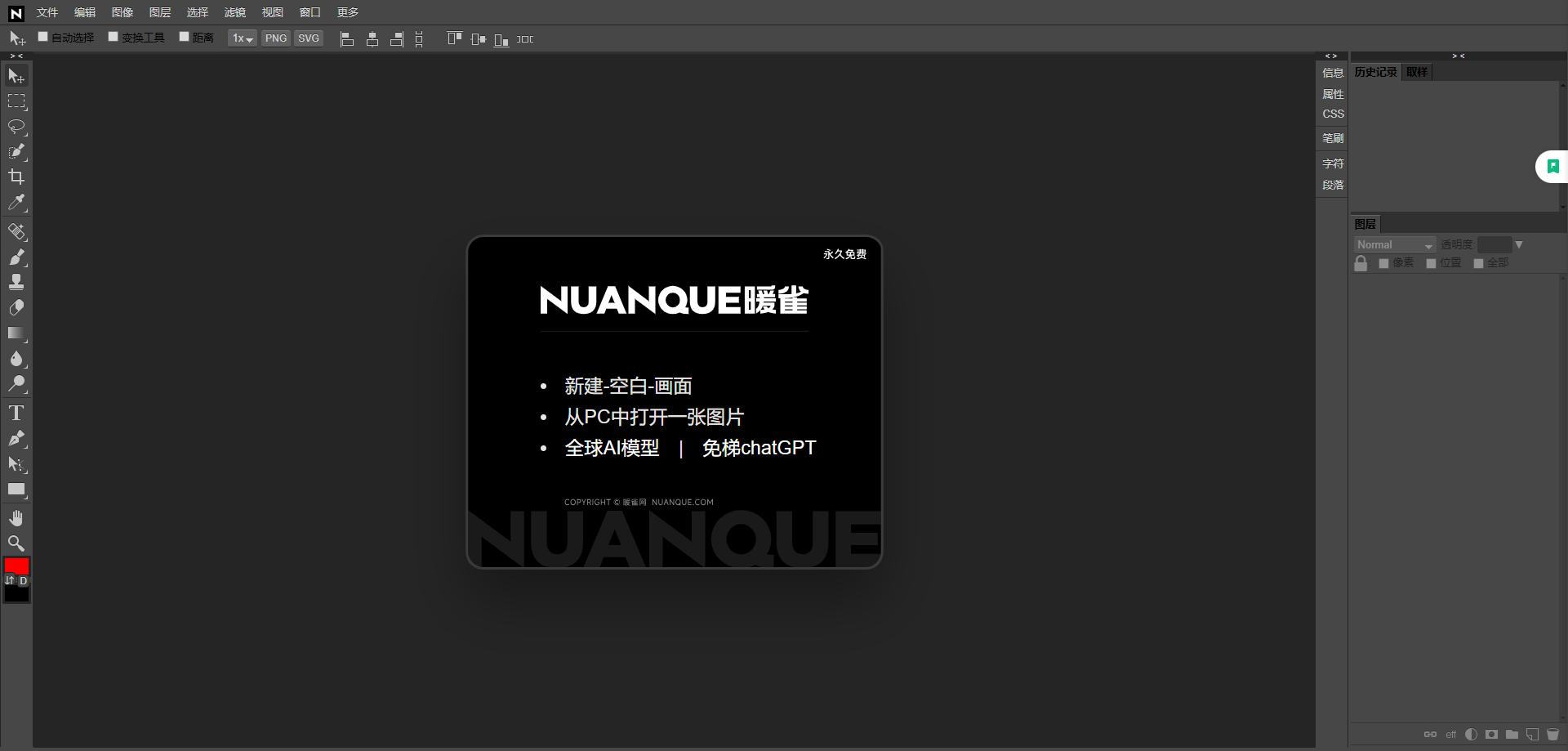This screenshot has height=751, width=1568.
Task: Add a layer mask from Layers panel footer
Action: 1491,735
